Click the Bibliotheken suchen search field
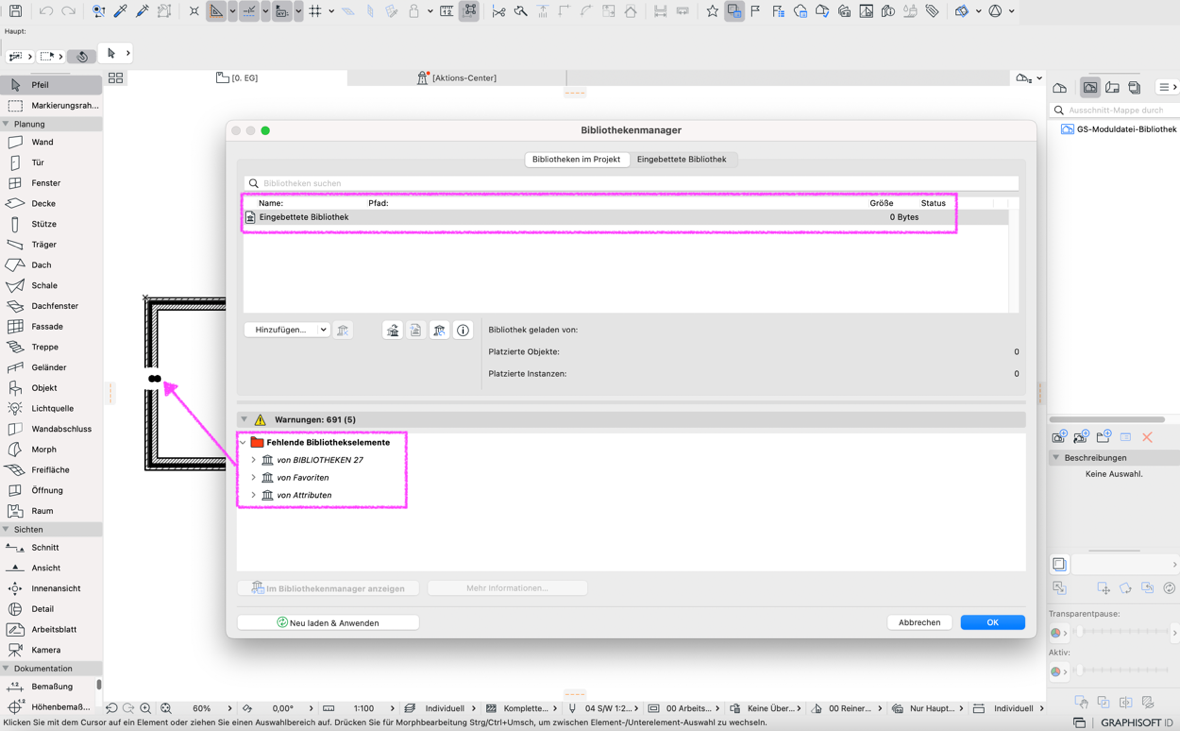 tap(631, 184)
